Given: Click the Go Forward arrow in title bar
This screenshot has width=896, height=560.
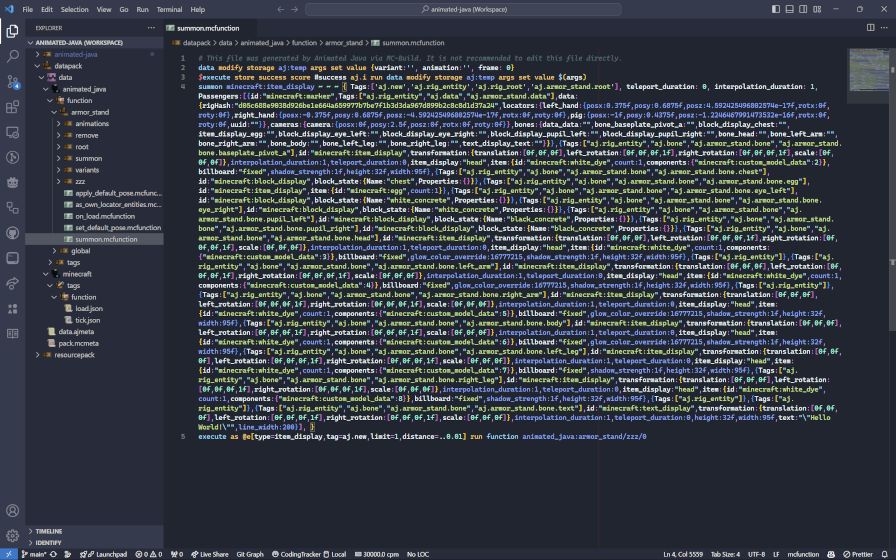Looking at the screenshot, I should tap(294, 9).
